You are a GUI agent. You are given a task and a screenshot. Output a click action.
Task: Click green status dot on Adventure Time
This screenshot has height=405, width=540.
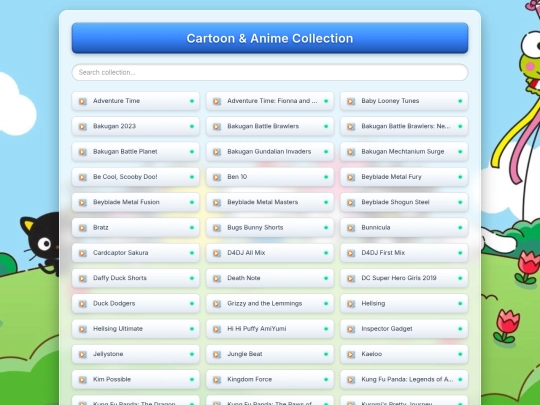192,101
